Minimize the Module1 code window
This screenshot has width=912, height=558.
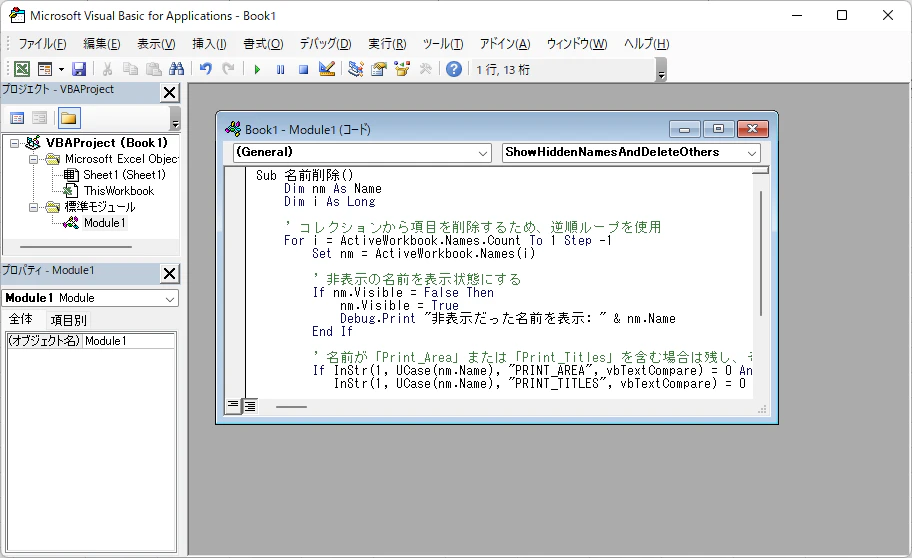685,129
